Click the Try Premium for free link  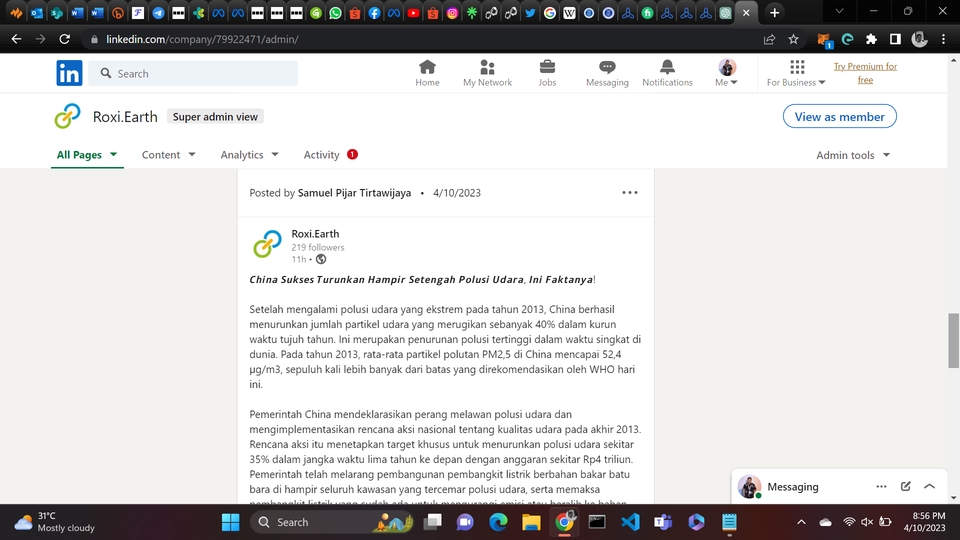(x=865, y=73)
